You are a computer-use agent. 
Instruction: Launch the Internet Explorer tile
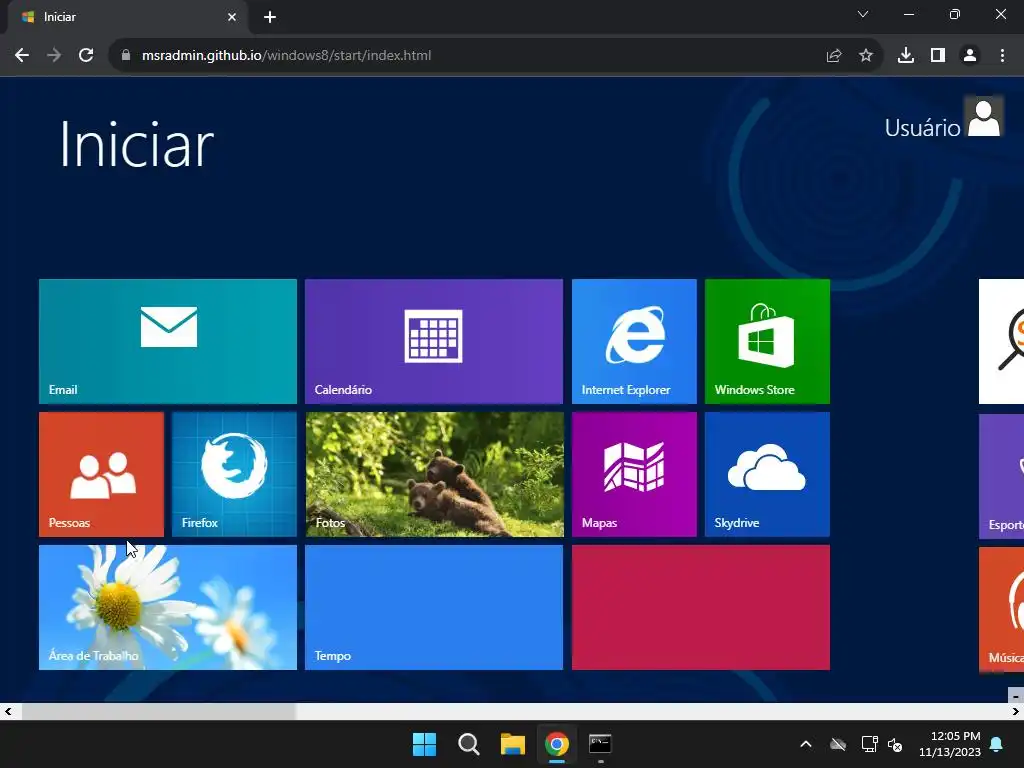[x=634, y=342]
